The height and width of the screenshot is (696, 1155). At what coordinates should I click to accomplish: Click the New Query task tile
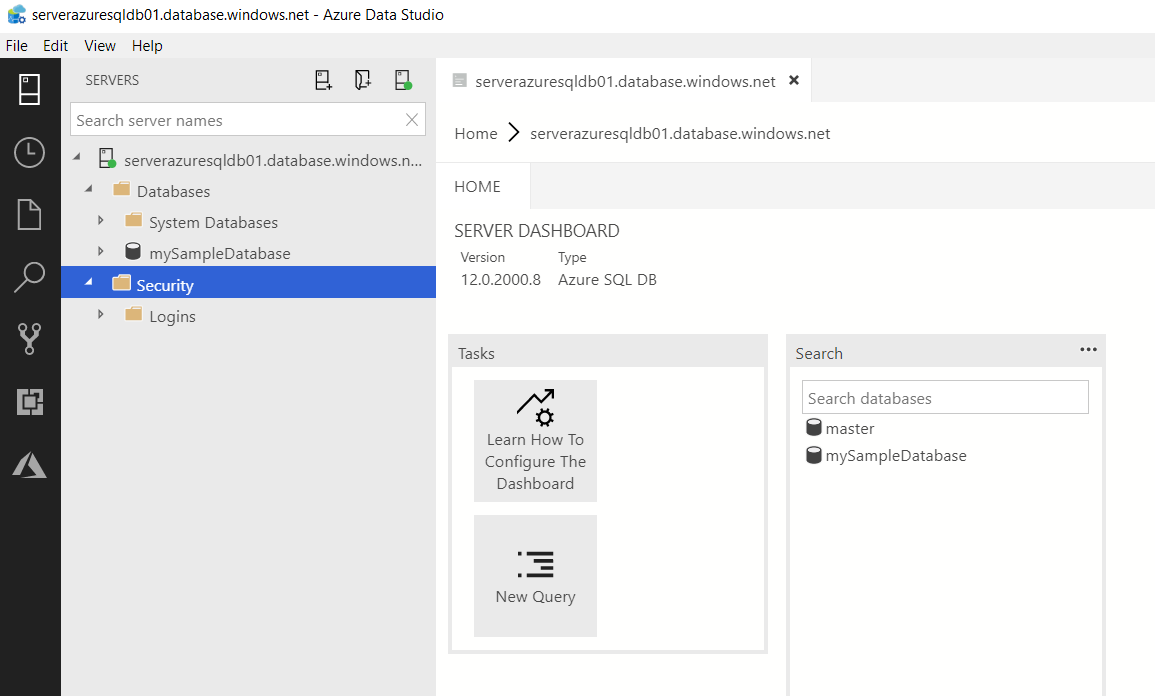[x=536, y=576]
